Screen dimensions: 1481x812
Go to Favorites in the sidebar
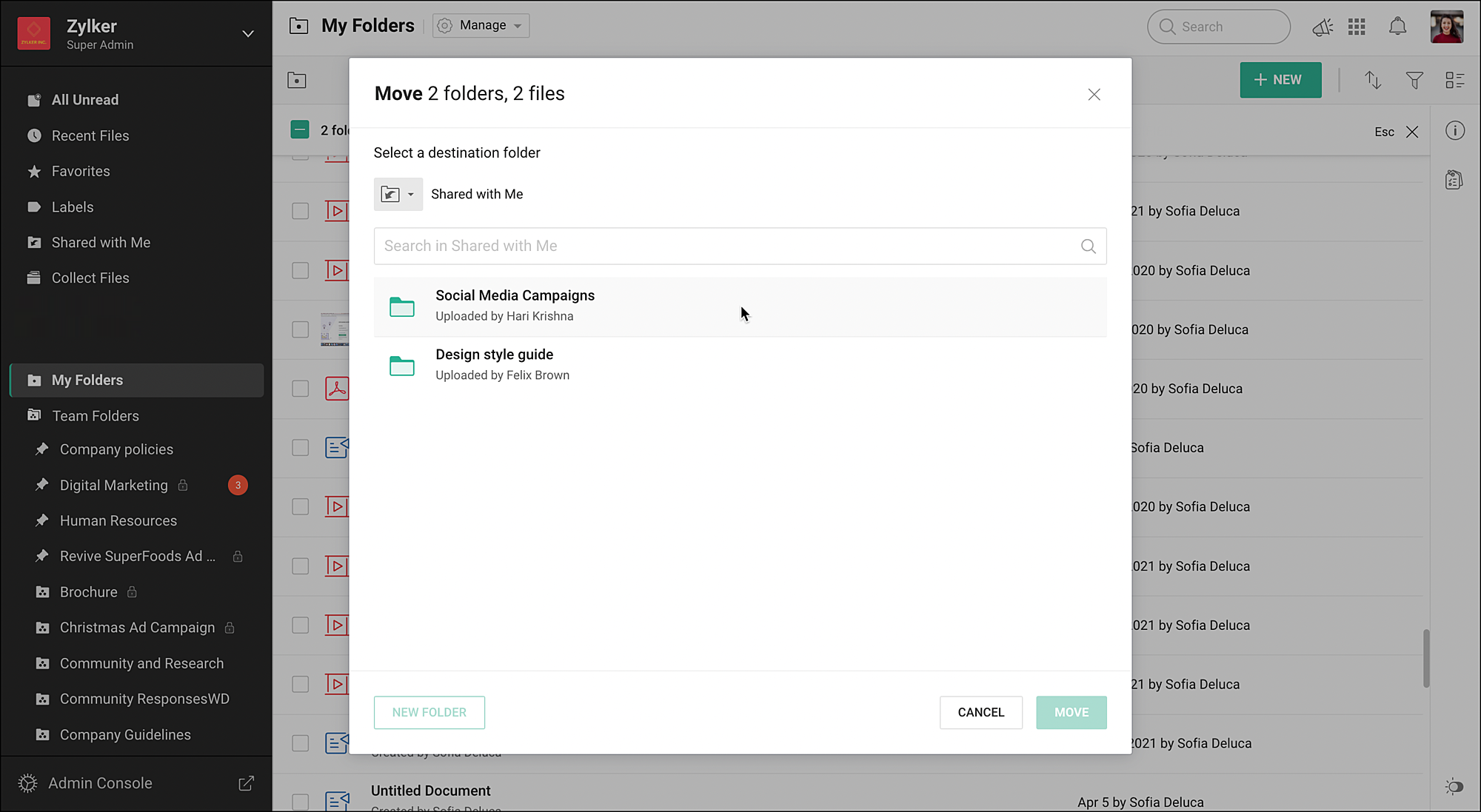tap(81, 172)
